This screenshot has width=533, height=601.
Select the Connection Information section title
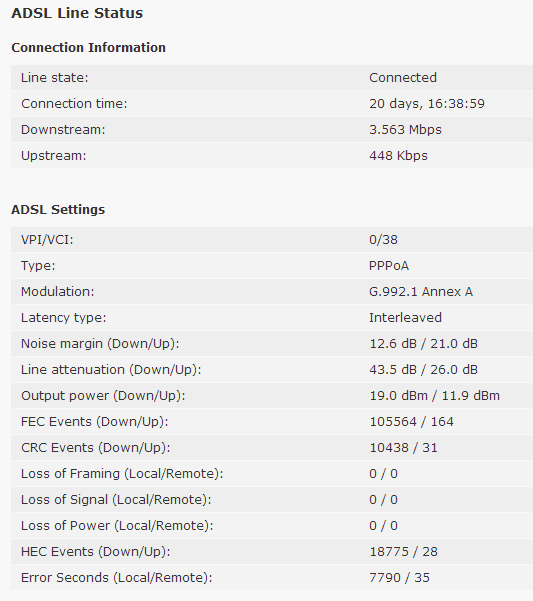[89, 48]
